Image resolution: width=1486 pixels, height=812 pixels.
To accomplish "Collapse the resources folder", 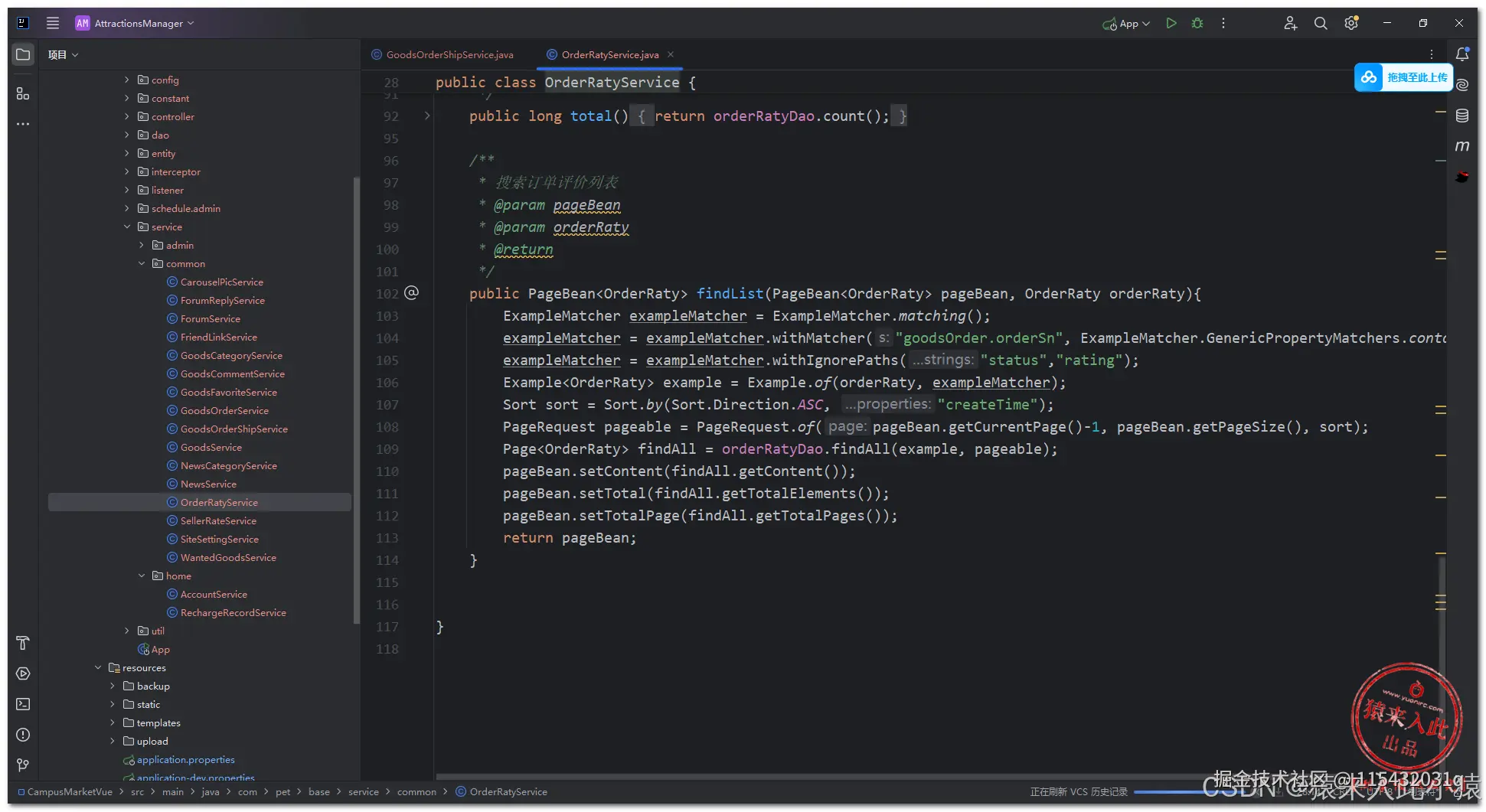I will pos(98,667).
